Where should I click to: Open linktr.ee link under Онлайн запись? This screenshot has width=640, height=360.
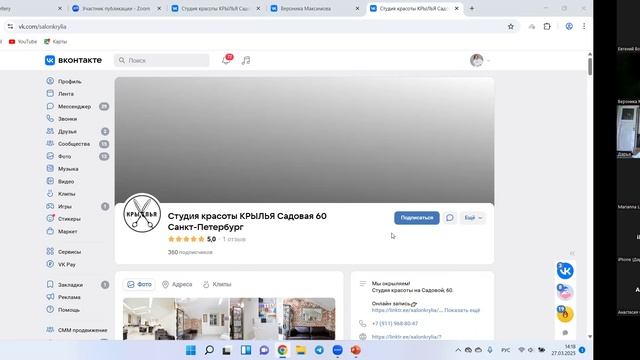coord(407,310)
